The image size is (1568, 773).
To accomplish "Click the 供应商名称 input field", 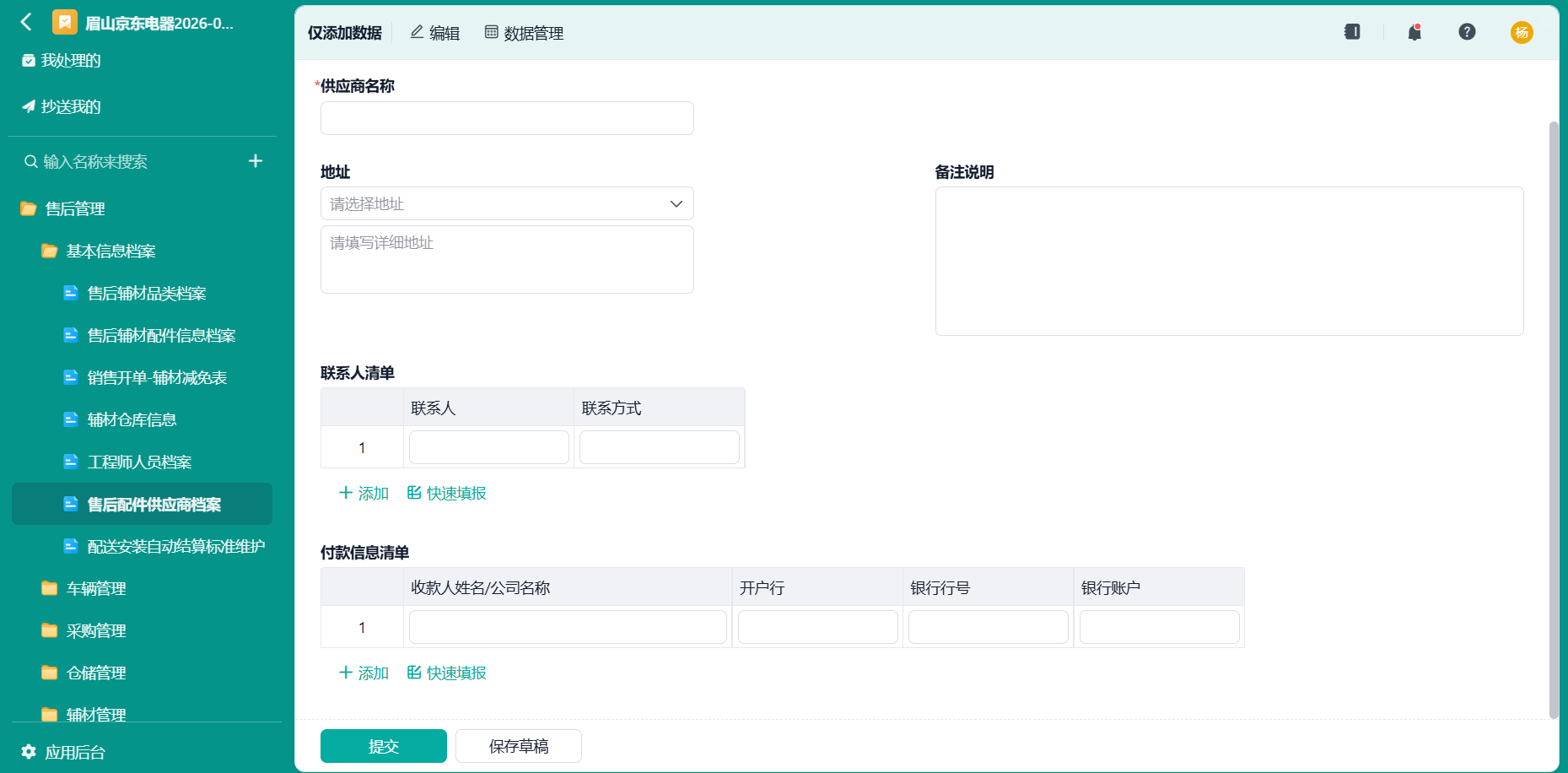I will (x=507, y=118).
